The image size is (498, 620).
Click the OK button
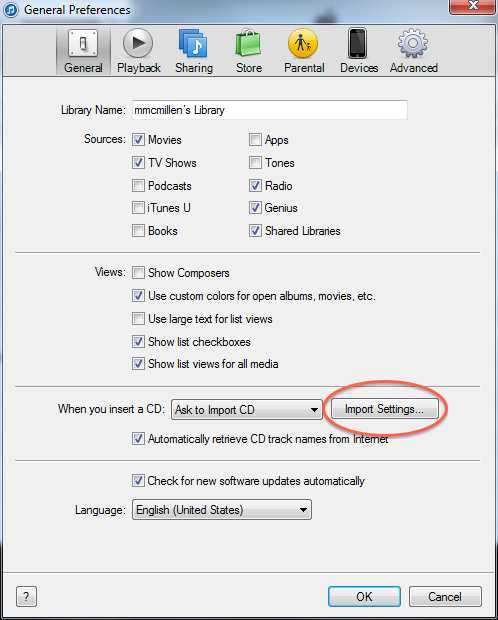pos(364,596)
